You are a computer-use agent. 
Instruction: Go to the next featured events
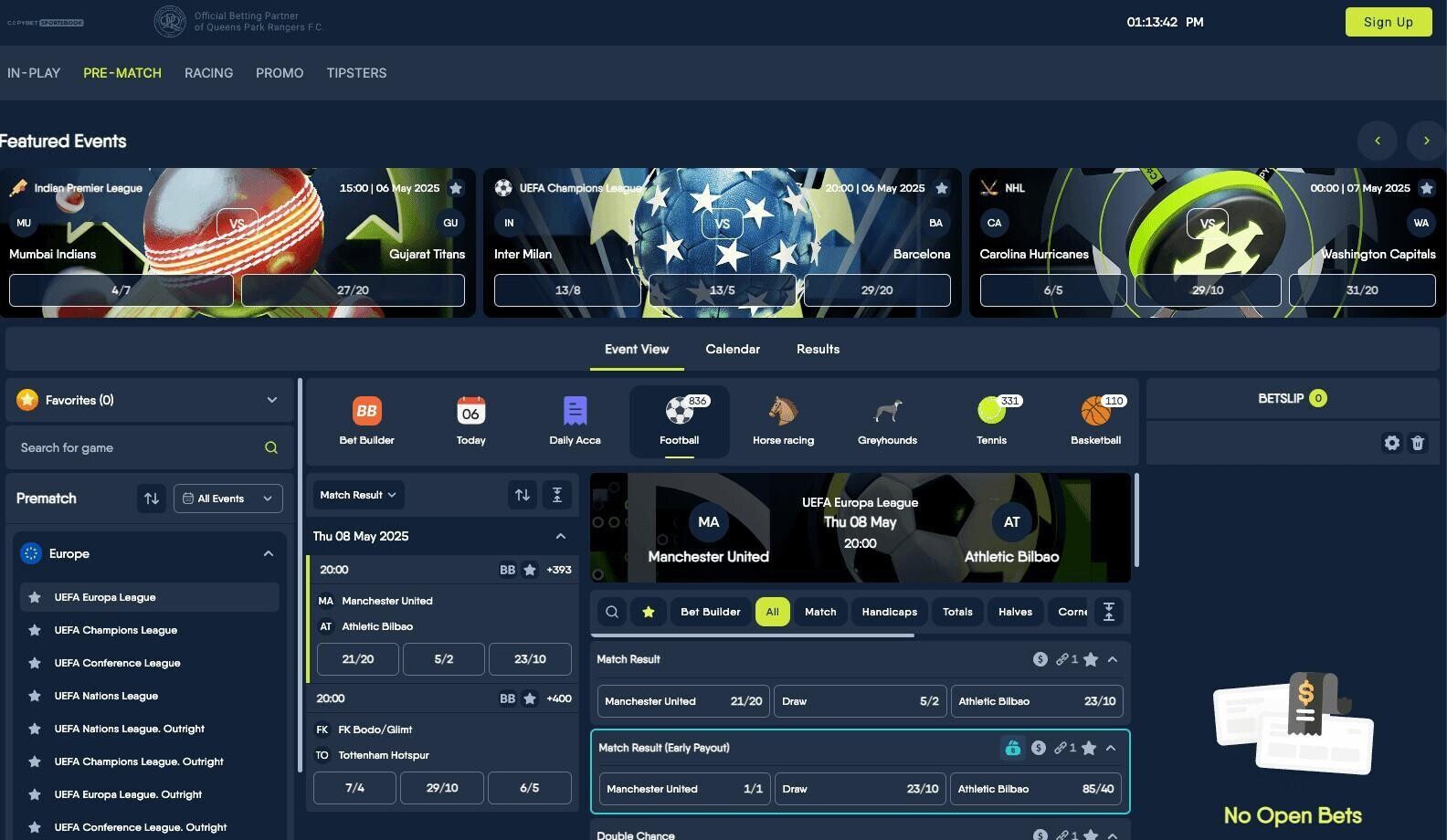(1426, 141)
